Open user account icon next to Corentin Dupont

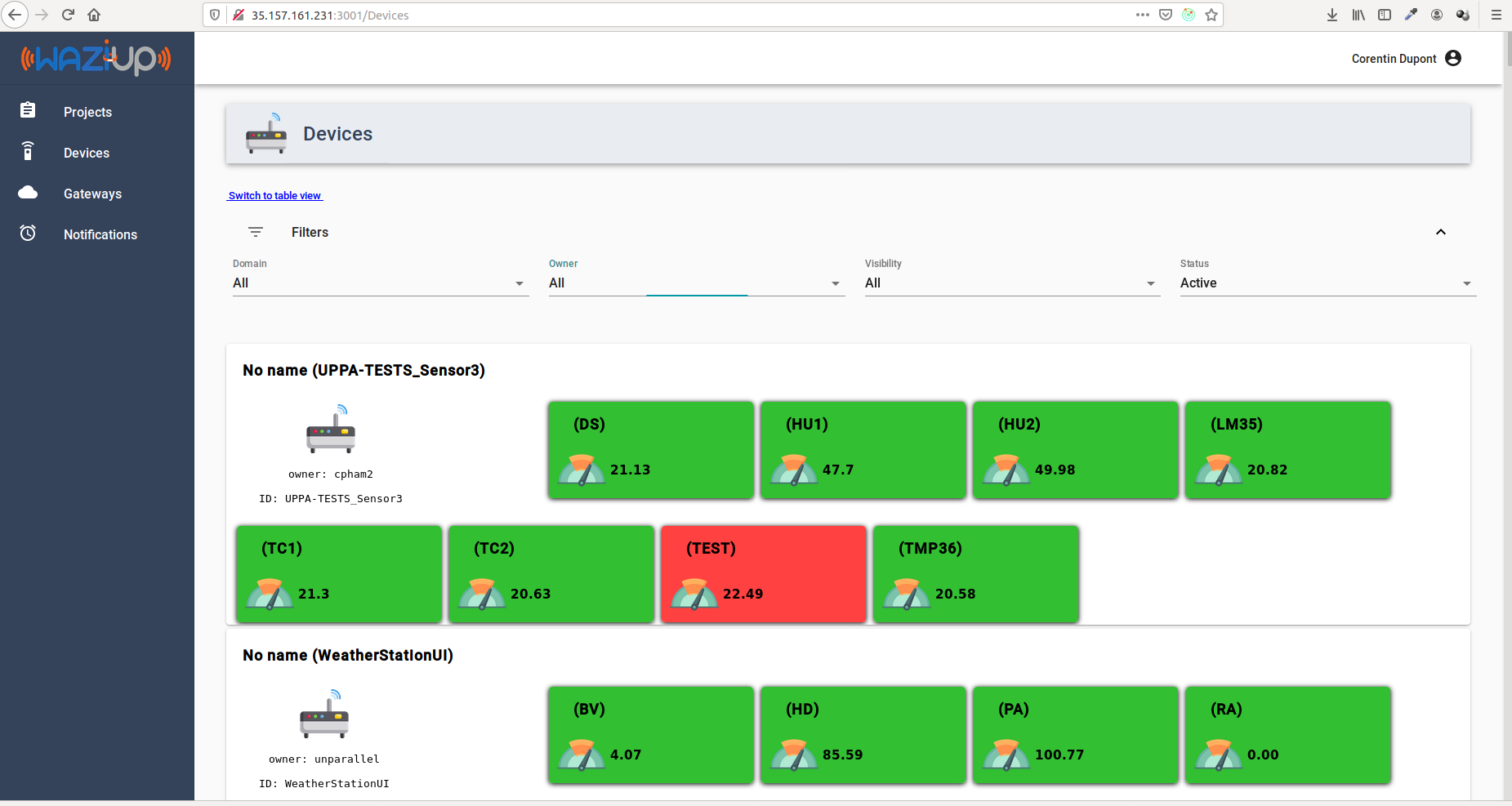pyautogui.click(x=1453, y=58)
